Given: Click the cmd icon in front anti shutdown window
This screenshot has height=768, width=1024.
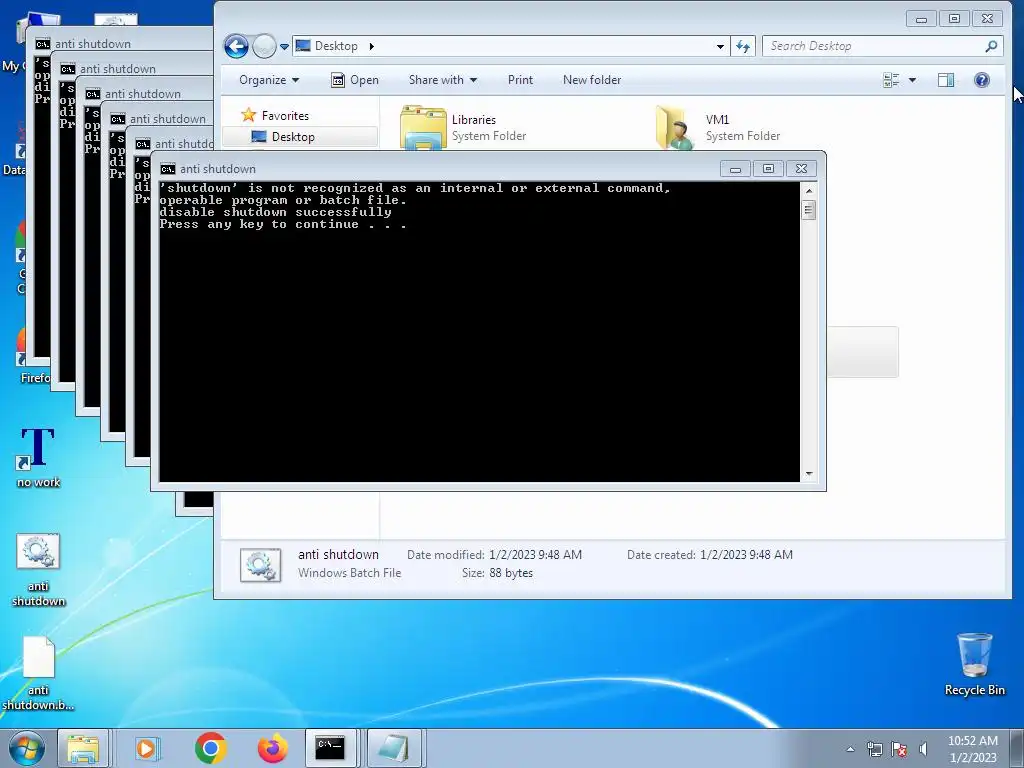Looking at the screenshot, I should [x=168, y=169].
